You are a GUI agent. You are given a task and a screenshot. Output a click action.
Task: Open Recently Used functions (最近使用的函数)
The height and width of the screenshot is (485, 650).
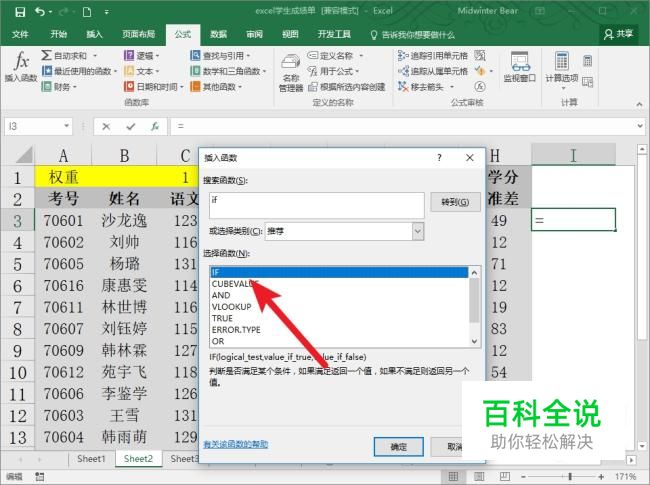coord(79,71)
